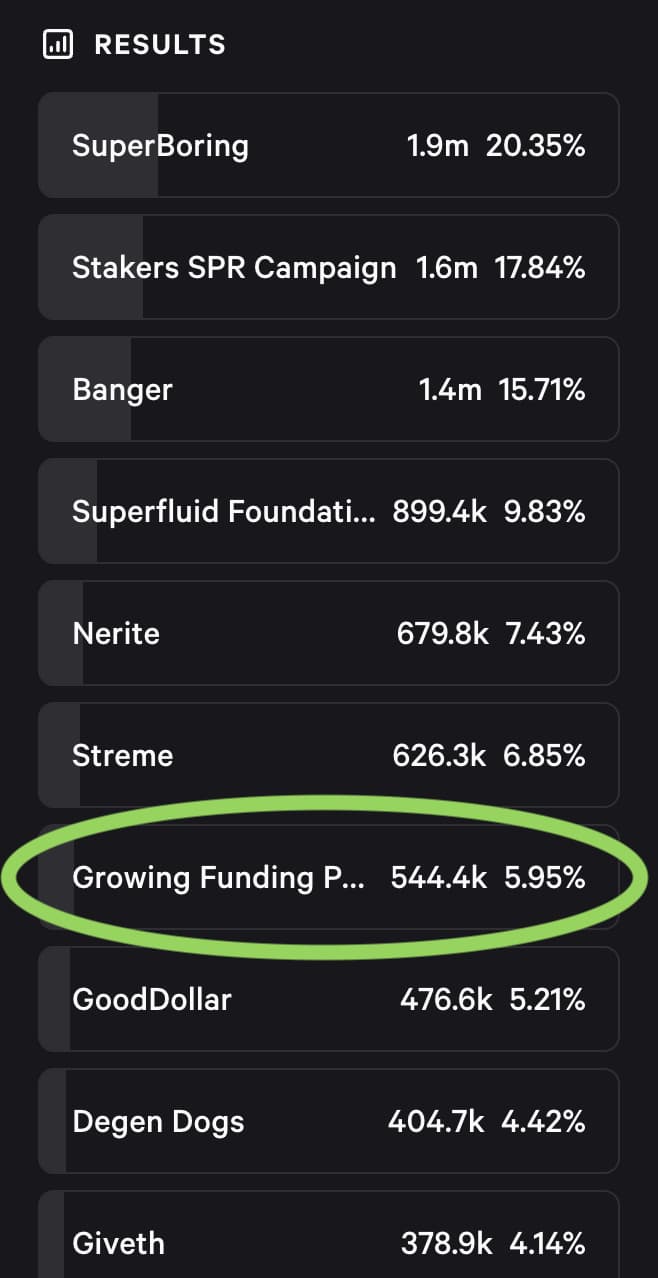
Task: Click the 5.95% vote share
Action: point(546,878)
